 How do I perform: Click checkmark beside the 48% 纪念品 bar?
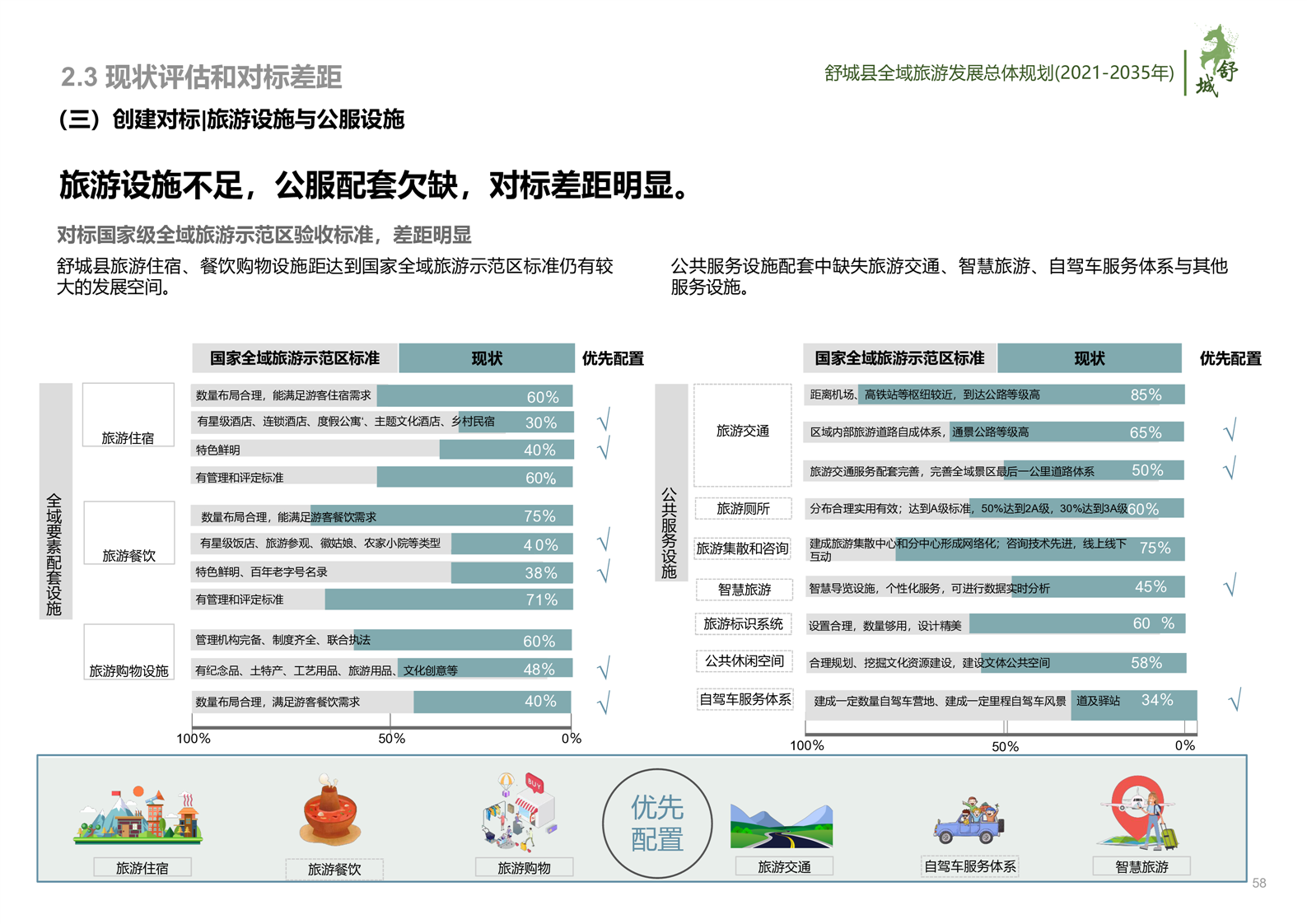604,668
